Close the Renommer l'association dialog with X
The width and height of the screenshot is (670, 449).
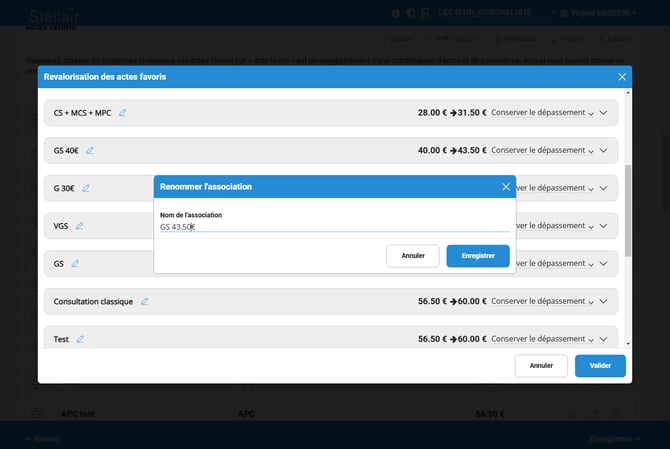[x=505, y=186]
